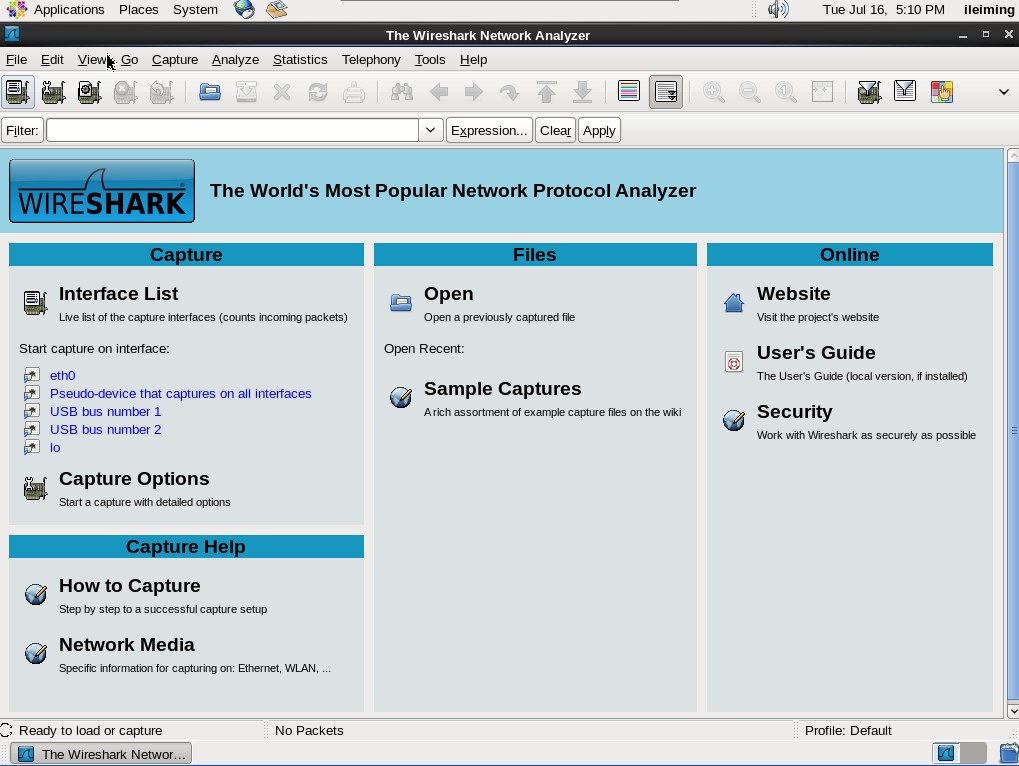Start capture on Pseudo-device all interfaces
The width and height of the screenshot is (1019, 766).
point(181,394)
